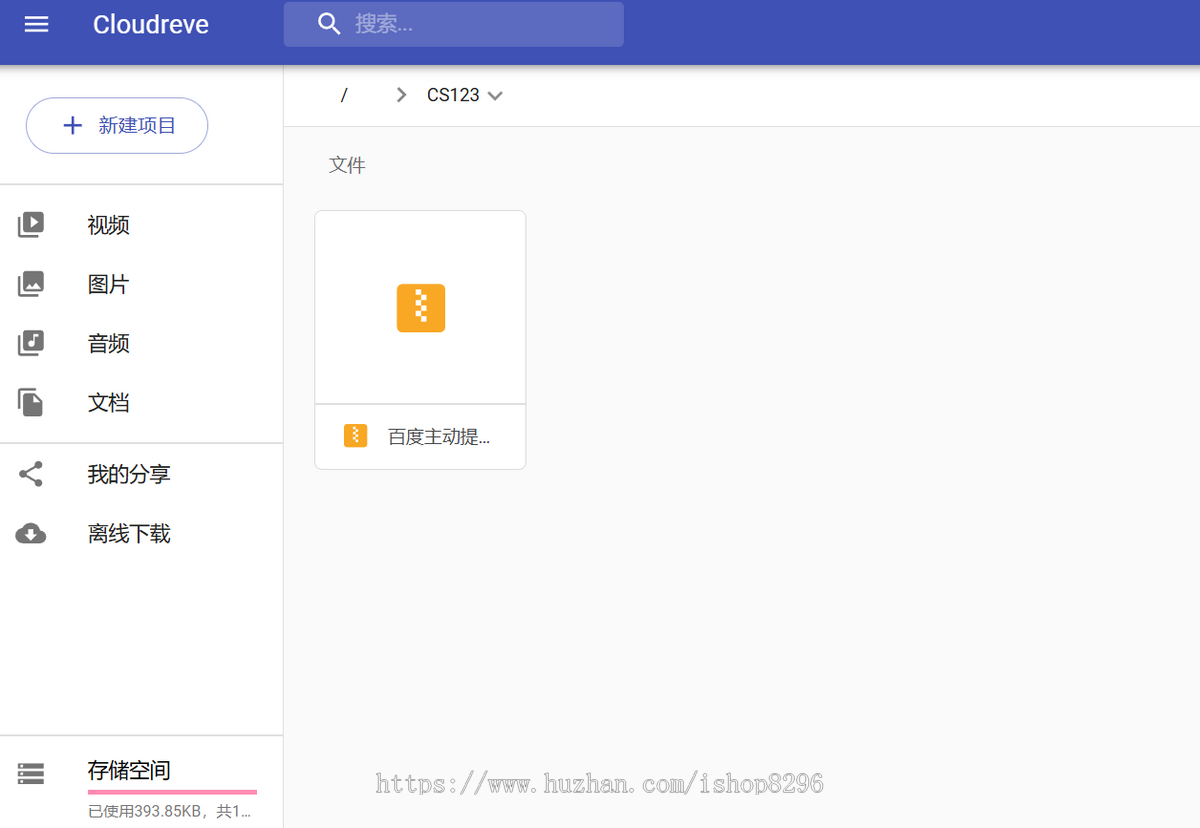Click the 新建项目 button
1200x828 pixels.
117,125
